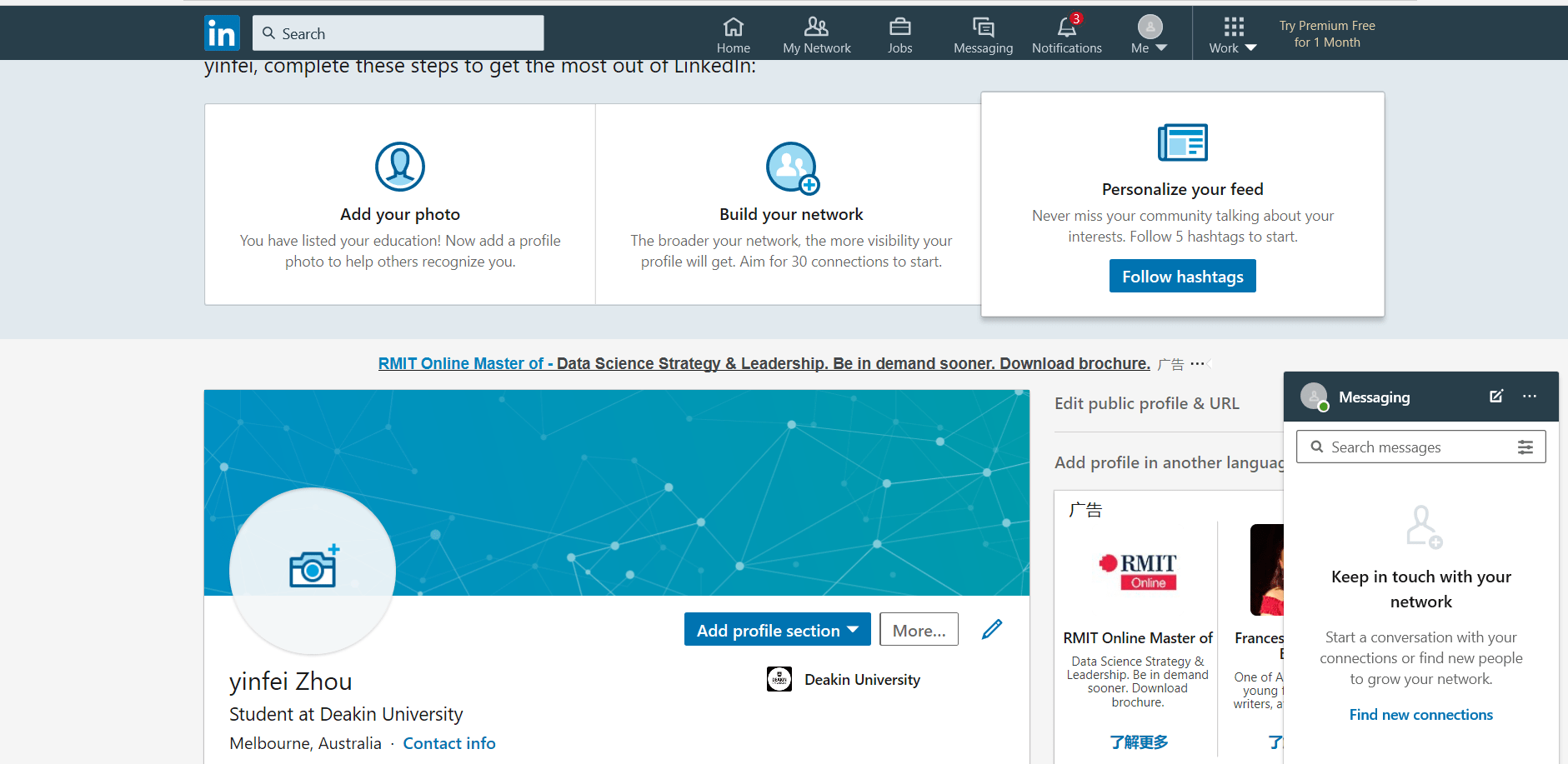Open the Work apps dropdown
Image resolution: width=1568 pixels, height=764 pixels.
click(1233, 35)
